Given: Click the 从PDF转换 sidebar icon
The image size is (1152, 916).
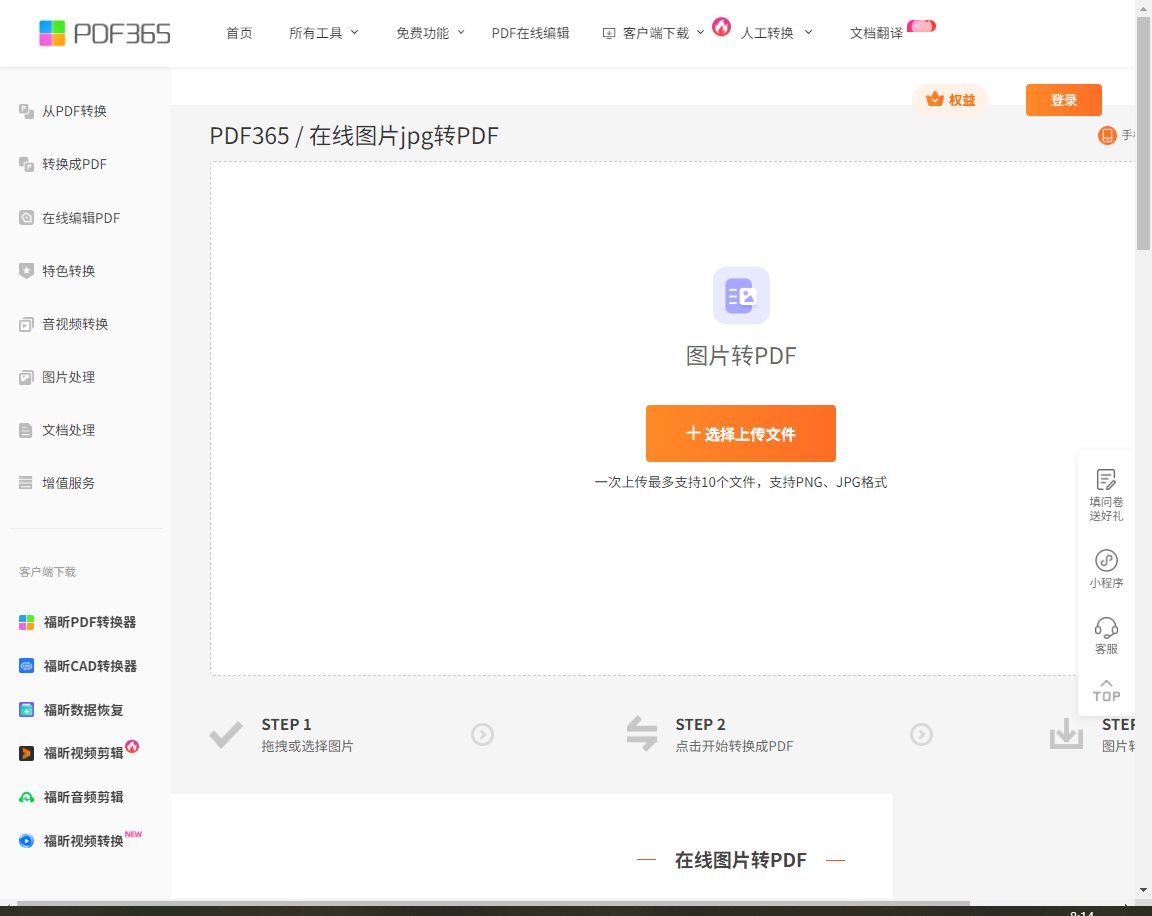Looking at the screenshot, I should [26, 111].
